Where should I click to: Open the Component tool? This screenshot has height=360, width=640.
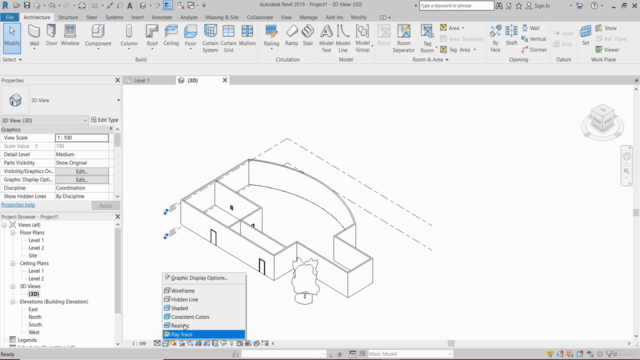[x=98, y=36]
